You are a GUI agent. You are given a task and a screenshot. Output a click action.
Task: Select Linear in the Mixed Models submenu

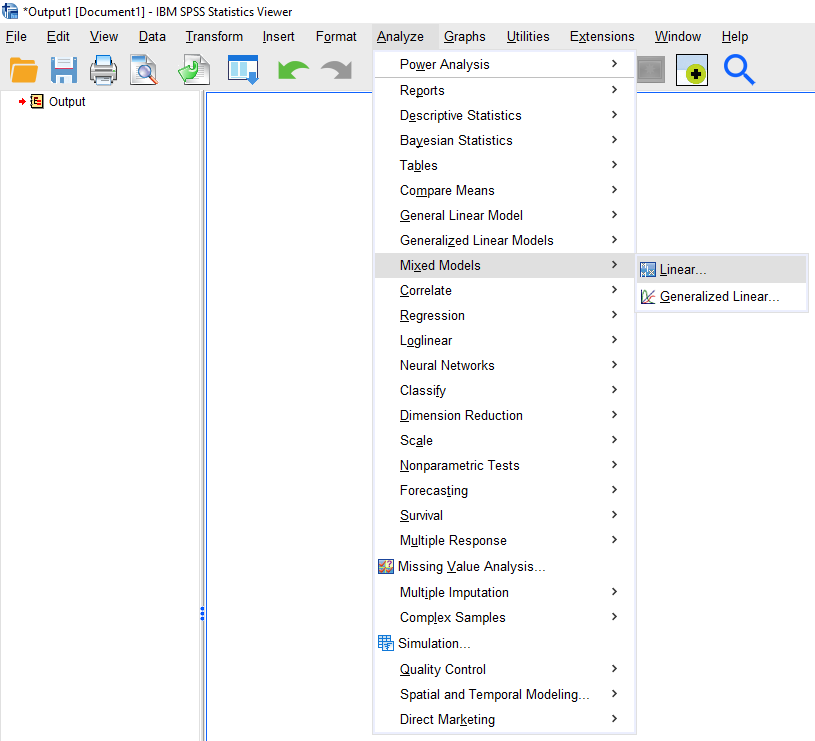point(683,270)
